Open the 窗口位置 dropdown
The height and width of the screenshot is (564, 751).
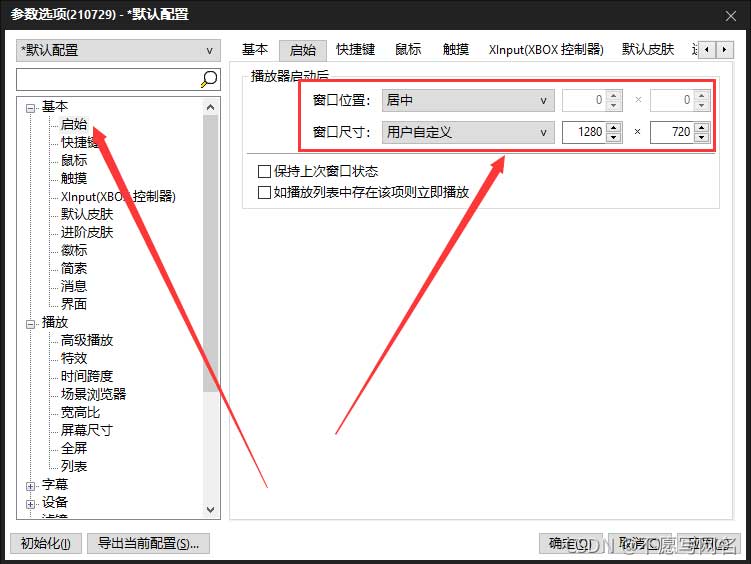(467, 100)
